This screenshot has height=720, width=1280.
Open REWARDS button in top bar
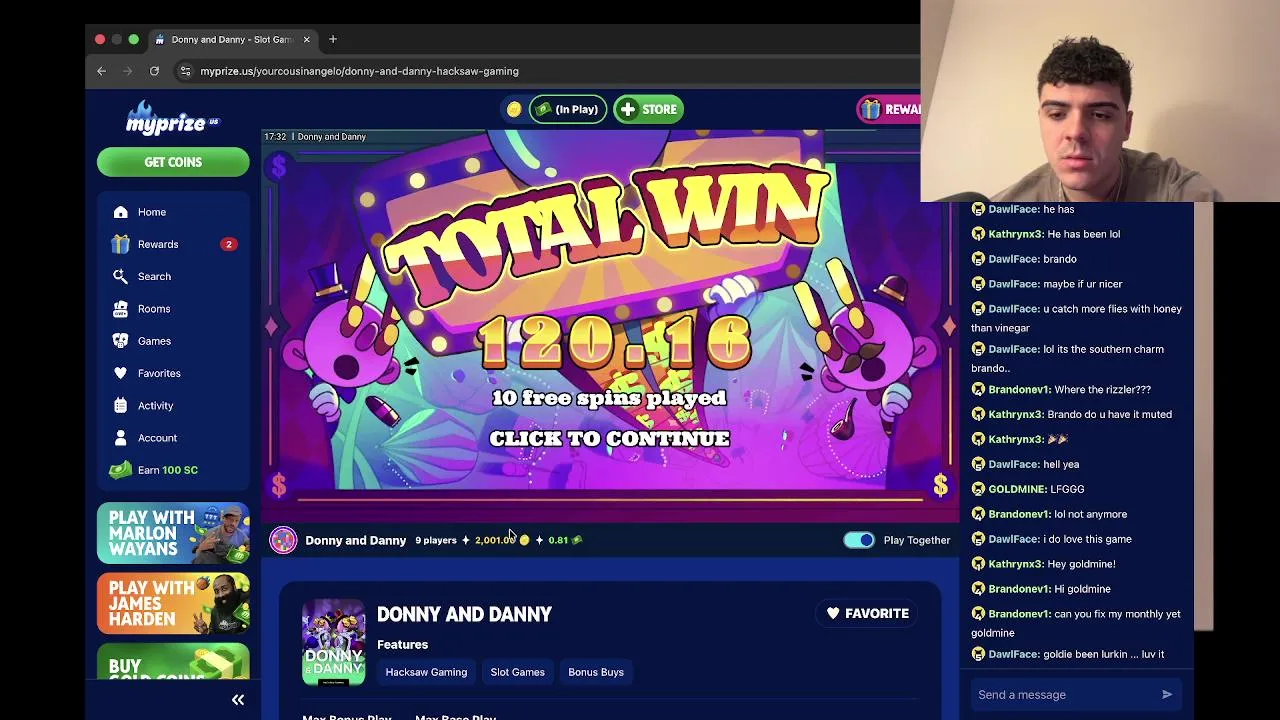[x=890, y=109]
